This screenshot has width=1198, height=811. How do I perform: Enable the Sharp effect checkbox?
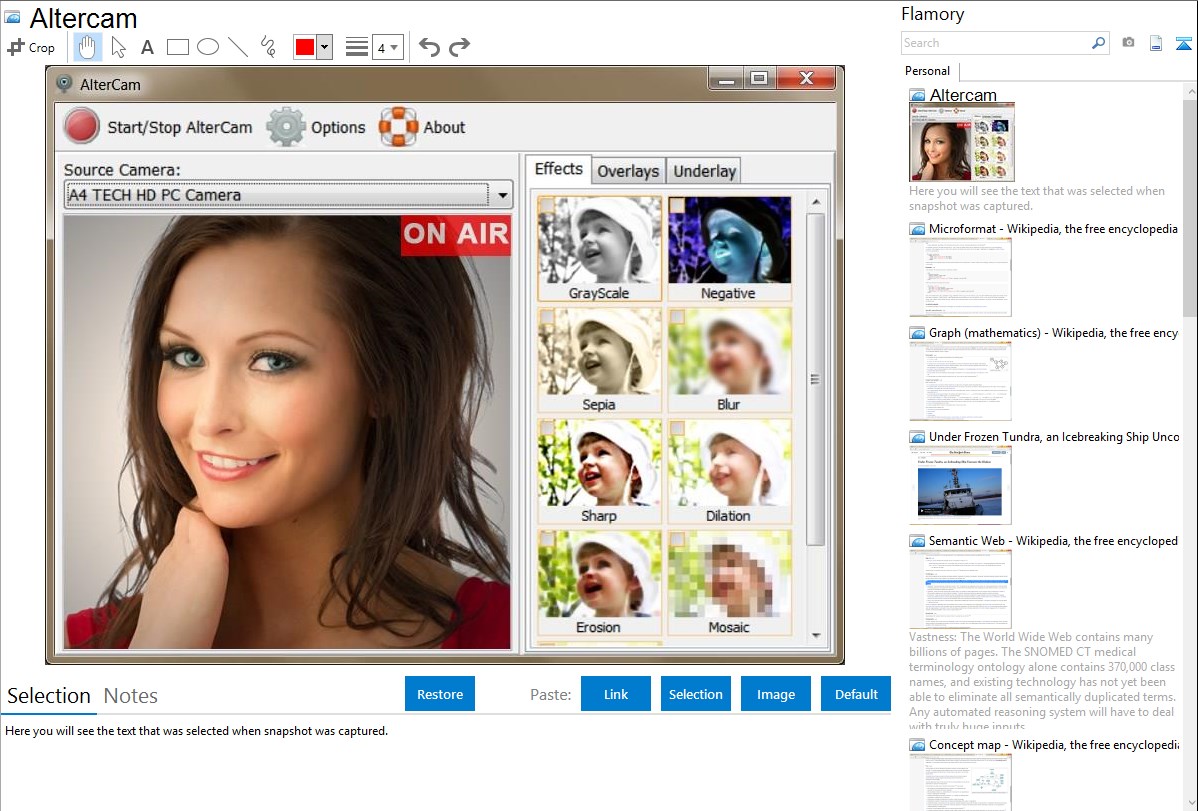click(546, 428)
